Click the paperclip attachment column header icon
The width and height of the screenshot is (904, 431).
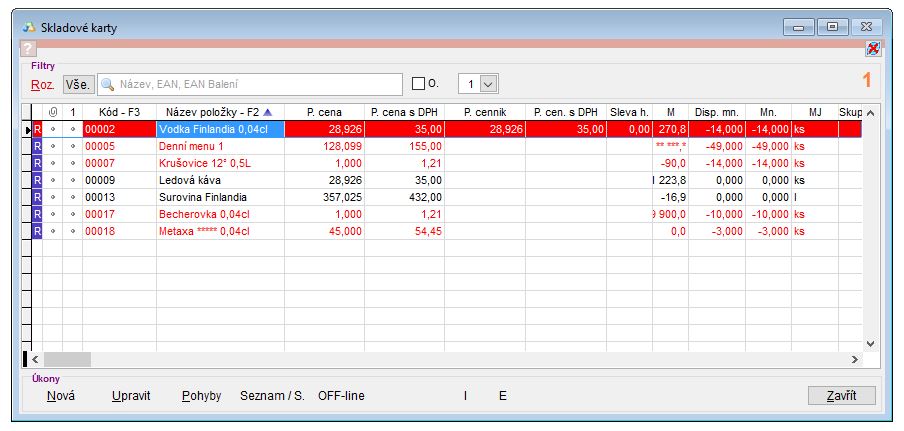(x=53, y=112)
